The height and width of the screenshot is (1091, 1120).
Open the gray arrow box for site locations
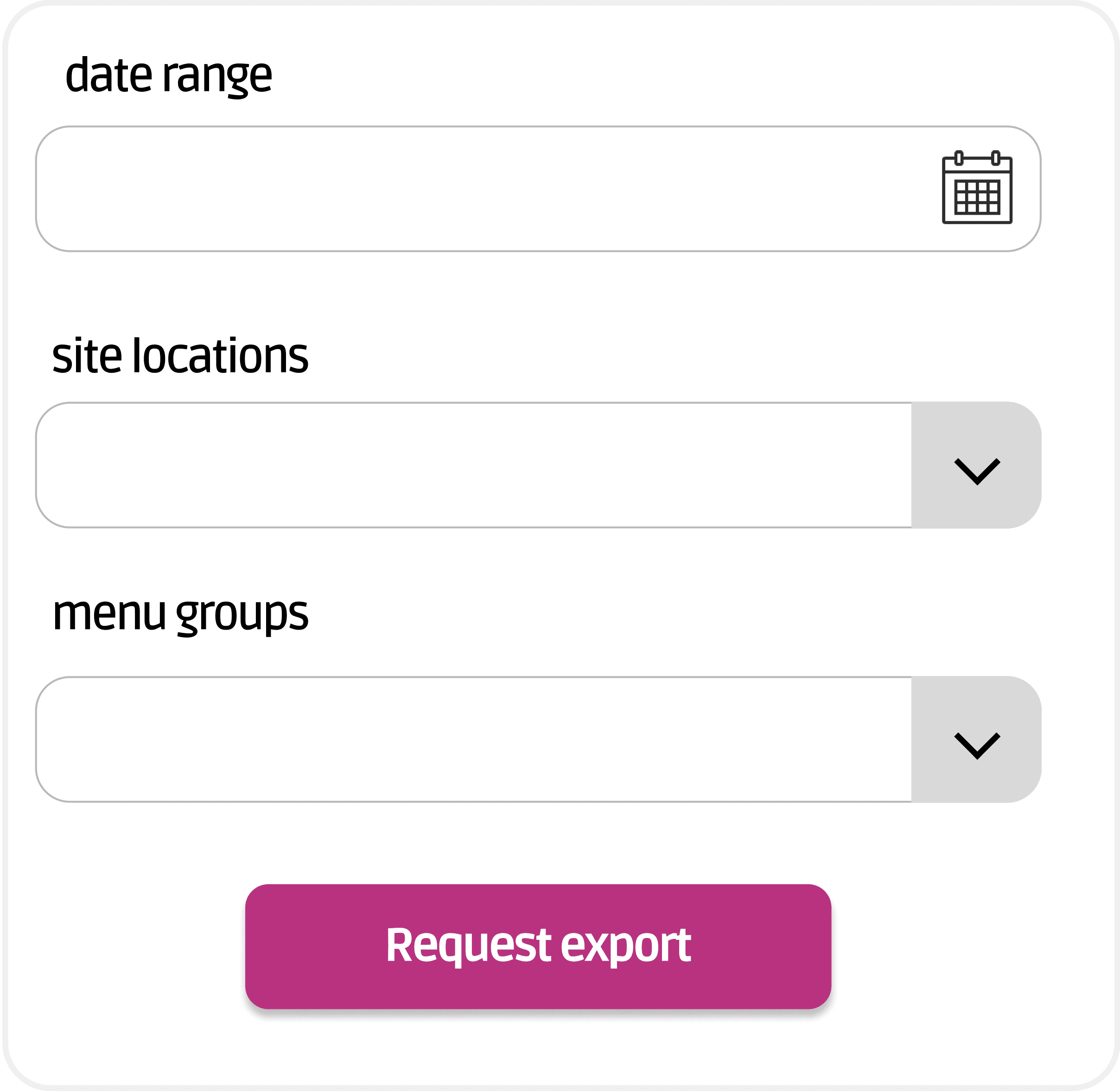click(x=976, y=465)
